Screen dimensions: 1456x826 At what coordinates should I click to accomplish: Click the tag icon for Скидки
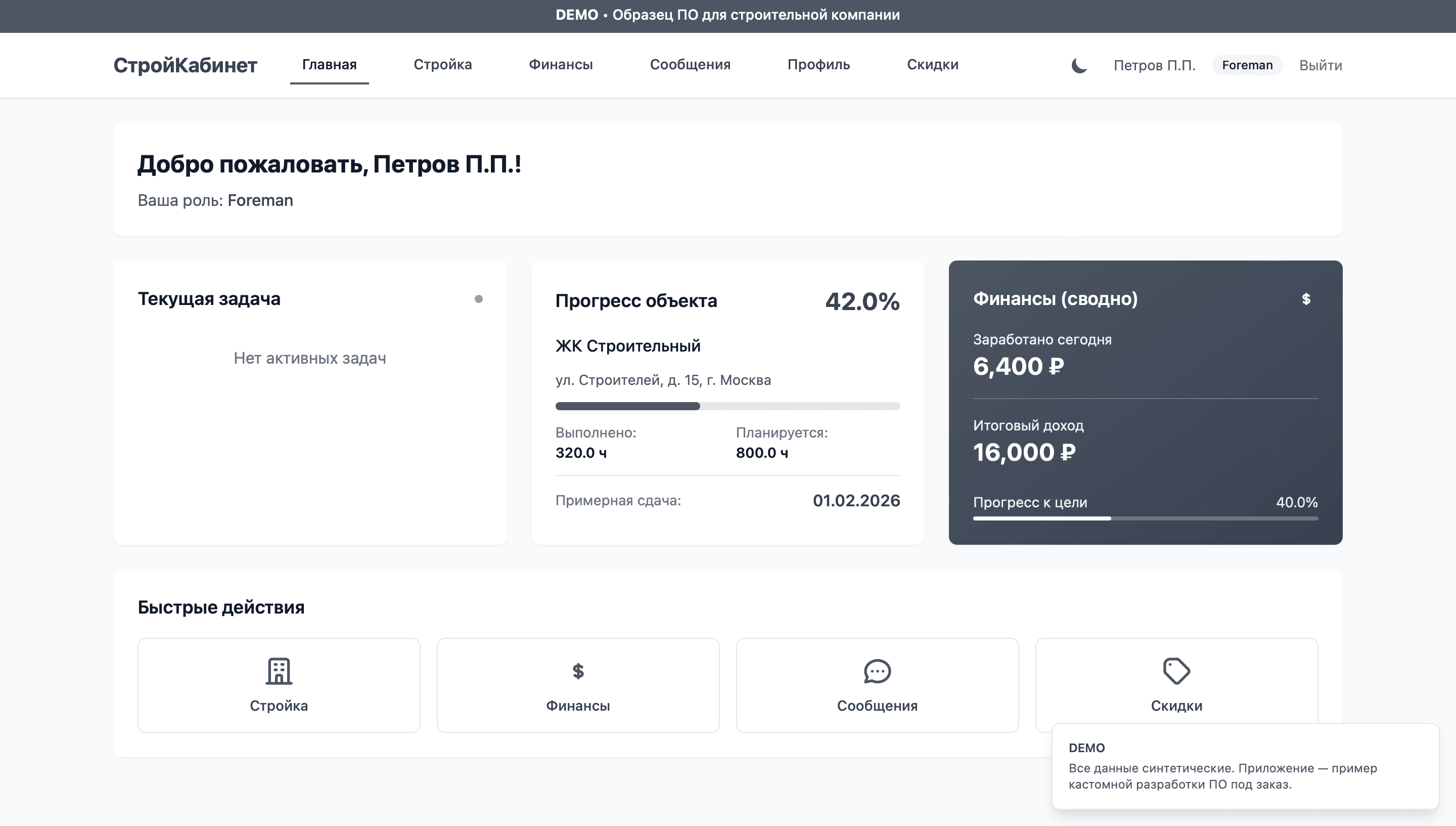[1176, 671]
